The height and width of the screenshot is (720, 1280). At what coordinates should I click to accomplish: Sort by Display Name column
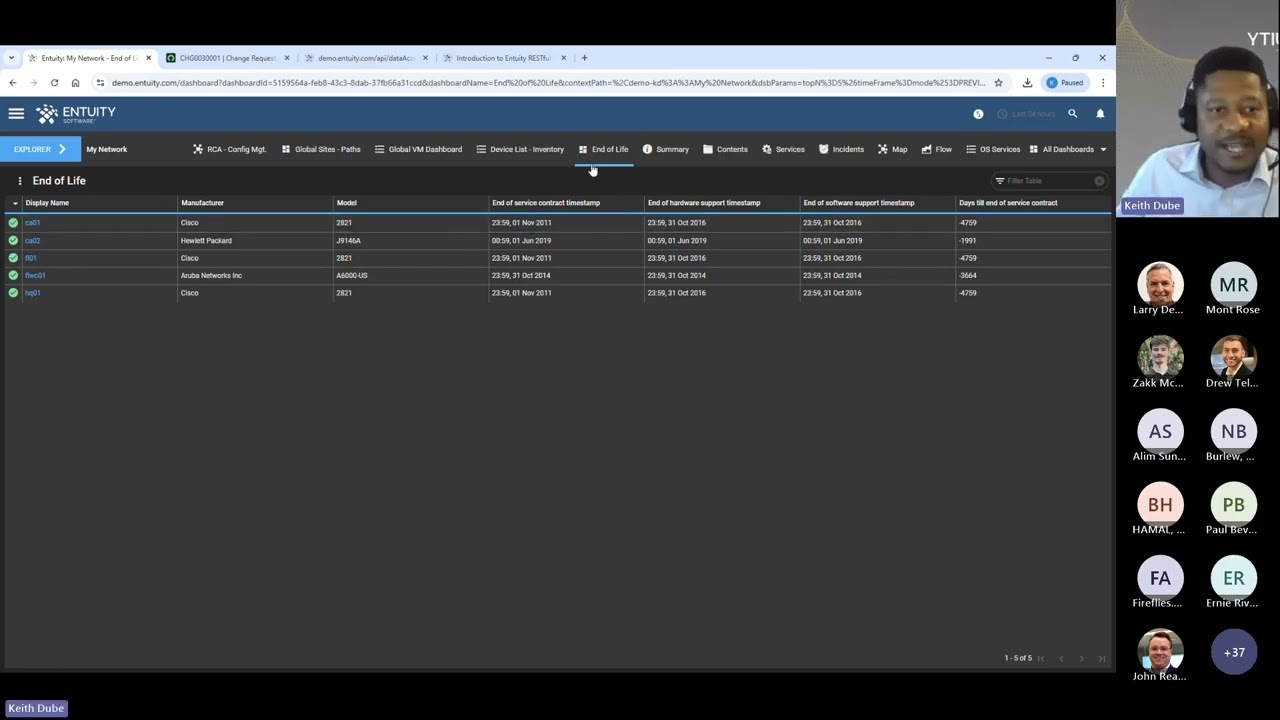(47, 203)
